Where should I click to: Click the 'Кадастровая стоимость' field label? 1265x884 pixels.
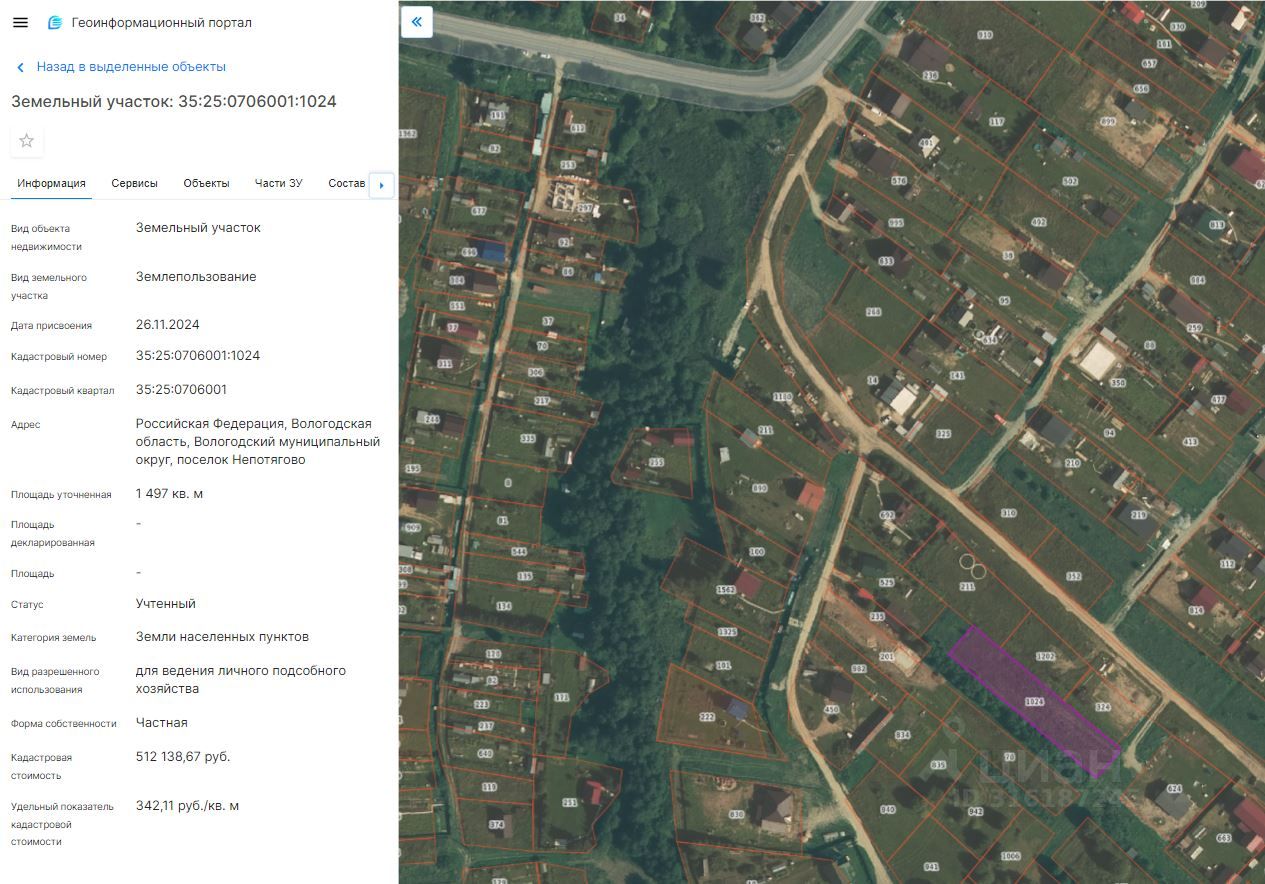pos(42,767)
